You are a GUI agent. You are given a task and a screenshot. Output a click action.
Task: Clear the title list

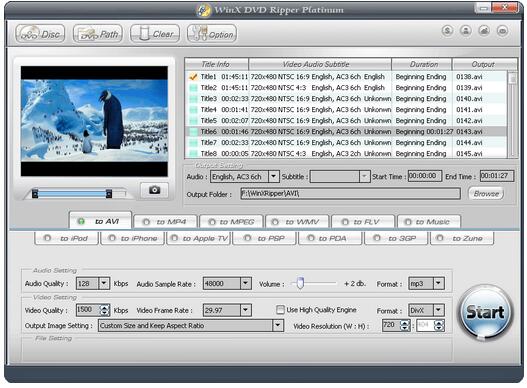point(155,34)
